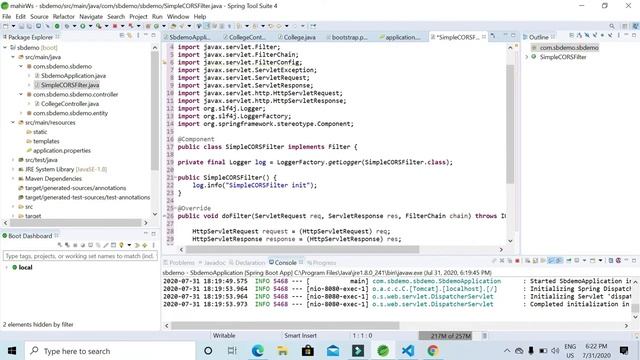The height and width of the screenshot is (360, 640).
Task: Open Microsoft Store from the taskbar
Action: tap(308, 351)
